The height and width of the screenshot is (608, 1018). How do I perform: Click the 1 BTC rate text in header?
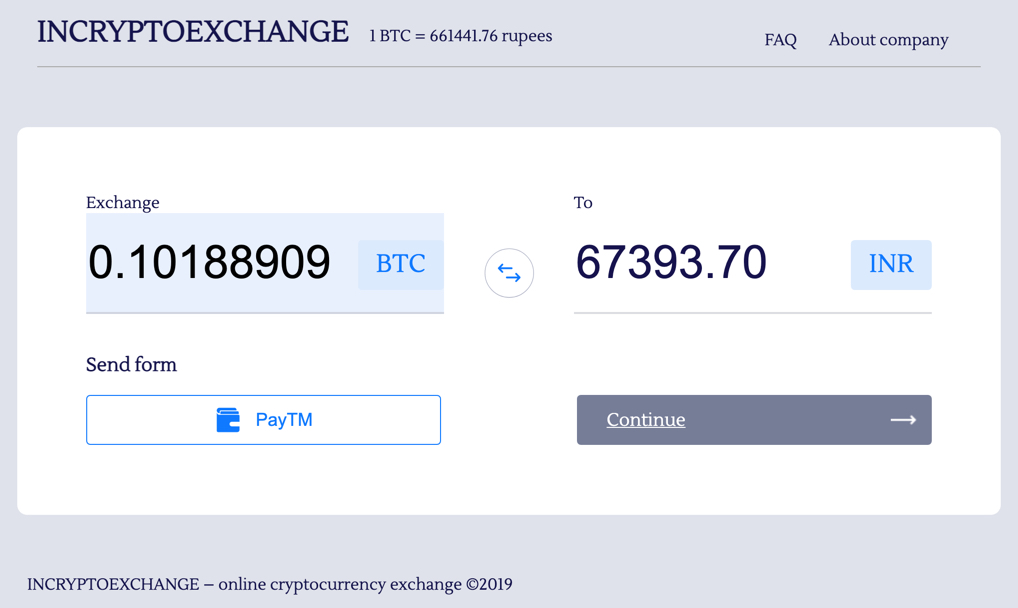[460, 36]
